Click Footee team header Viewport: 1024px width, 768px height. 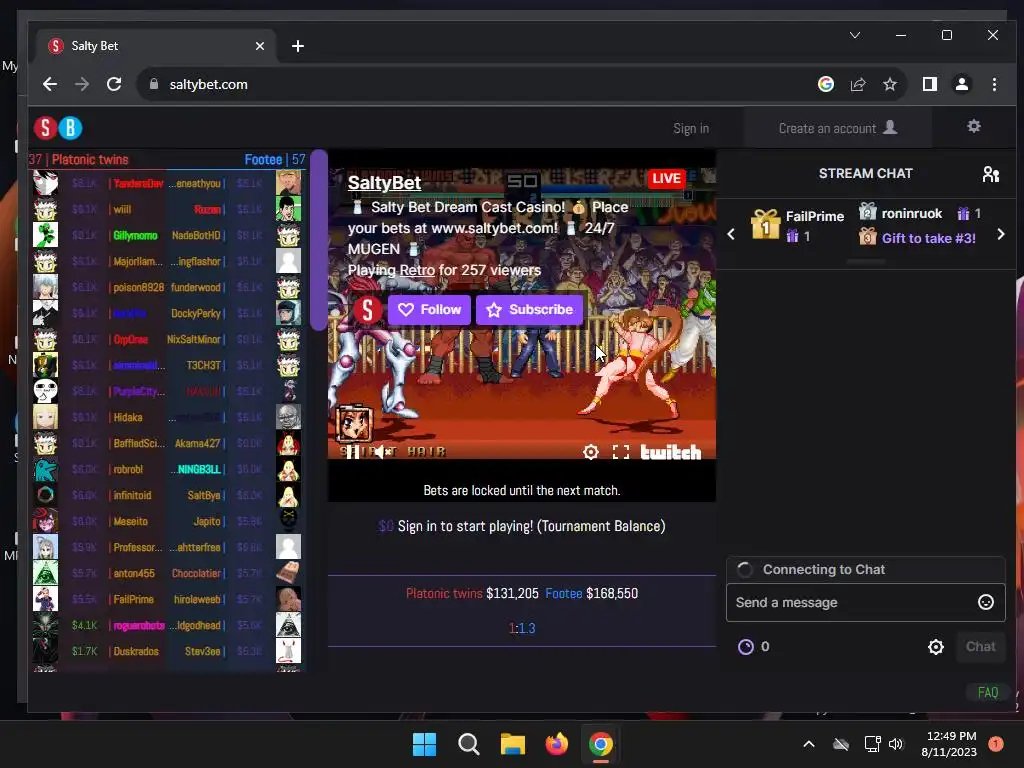(263, 159)
